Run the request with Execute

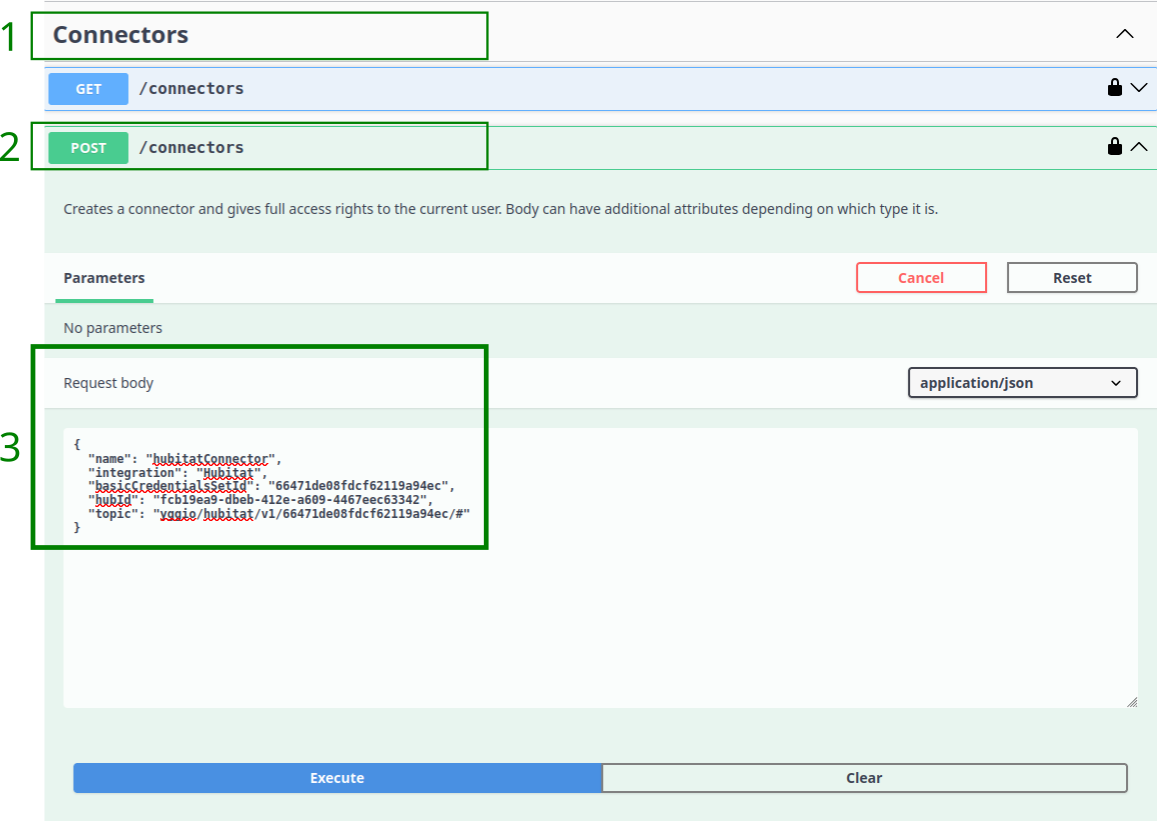point(337,778)
